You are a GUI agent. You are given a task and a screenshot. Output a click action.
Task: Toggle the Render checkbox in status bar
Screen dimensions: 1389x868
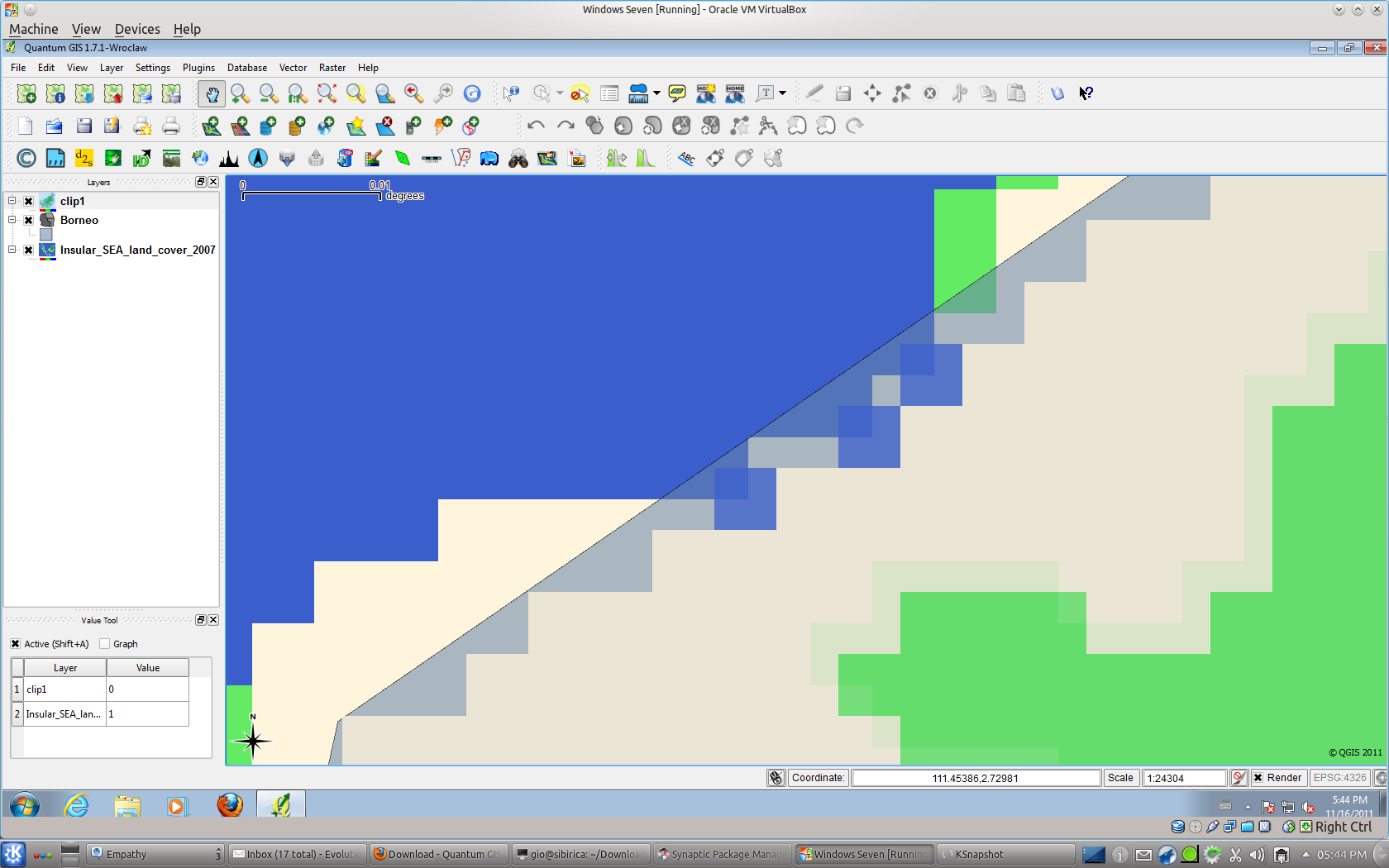(x=1258, y=778)
